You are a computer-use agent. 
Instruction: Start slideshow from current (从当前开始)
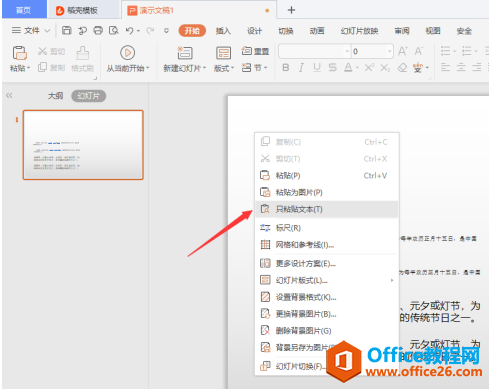[128, 59]
